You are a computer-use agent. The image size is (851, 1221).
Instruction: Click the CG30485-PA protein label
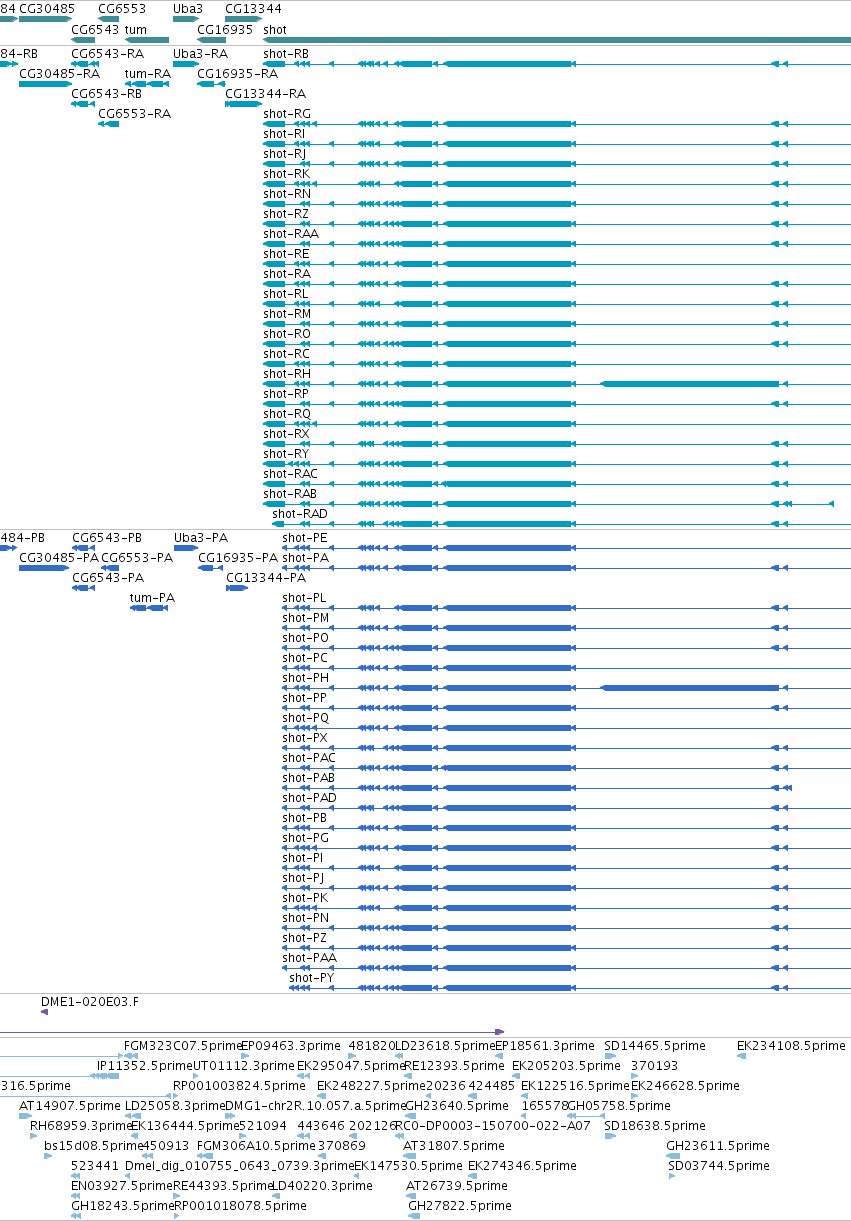pyautogui.click(x=60, y=558)
